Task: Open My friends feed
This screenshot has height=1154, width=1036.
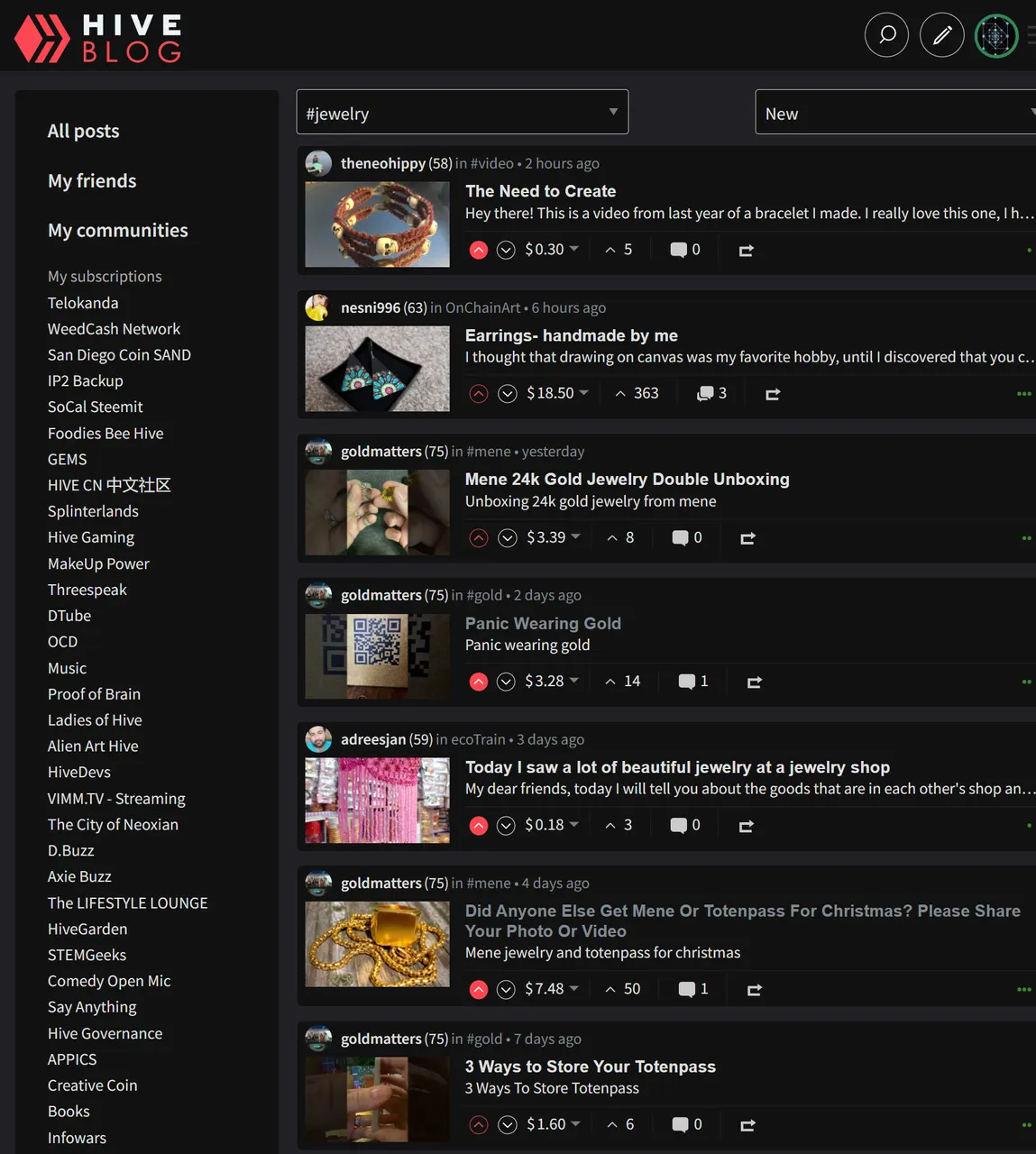Action: click(x=92, y=180)
